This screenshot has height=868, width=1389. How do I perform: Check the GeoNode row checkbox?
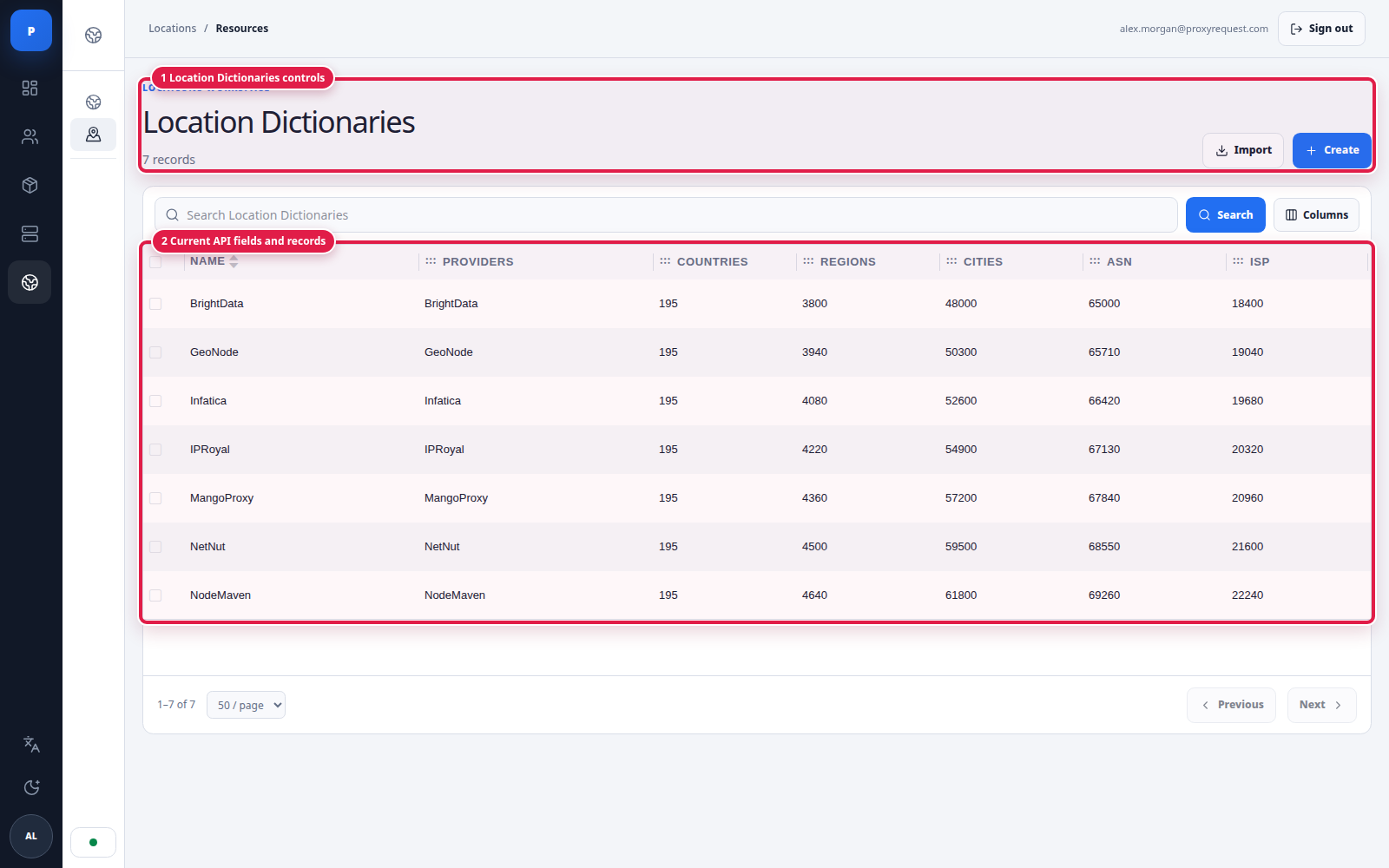pyautogui.click(x=155, y=352)
